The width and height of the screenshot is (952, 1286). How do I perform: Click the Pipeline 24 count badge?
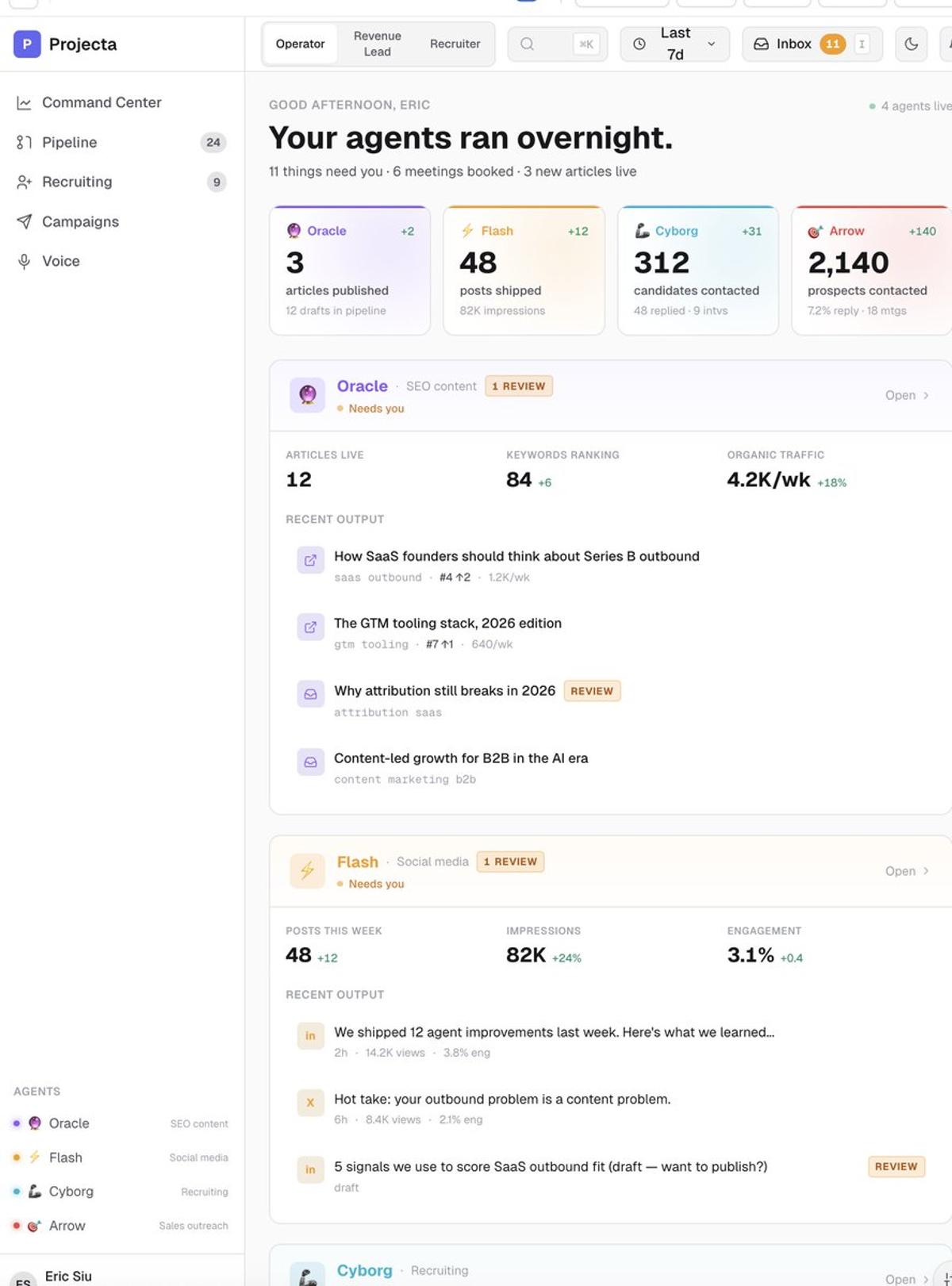[x=213, y=142]
